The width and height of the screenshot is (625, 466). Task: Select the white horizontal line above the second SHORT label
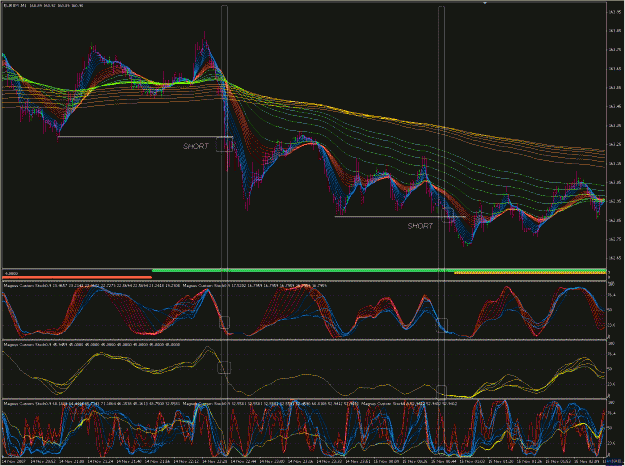[x=400, y=216]
